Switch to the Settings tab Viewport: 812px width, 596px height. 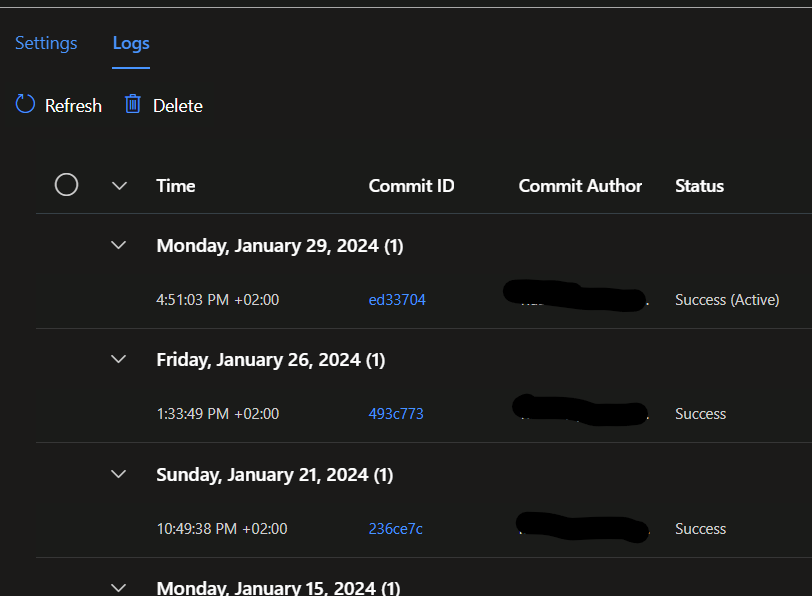coord(46,43)
